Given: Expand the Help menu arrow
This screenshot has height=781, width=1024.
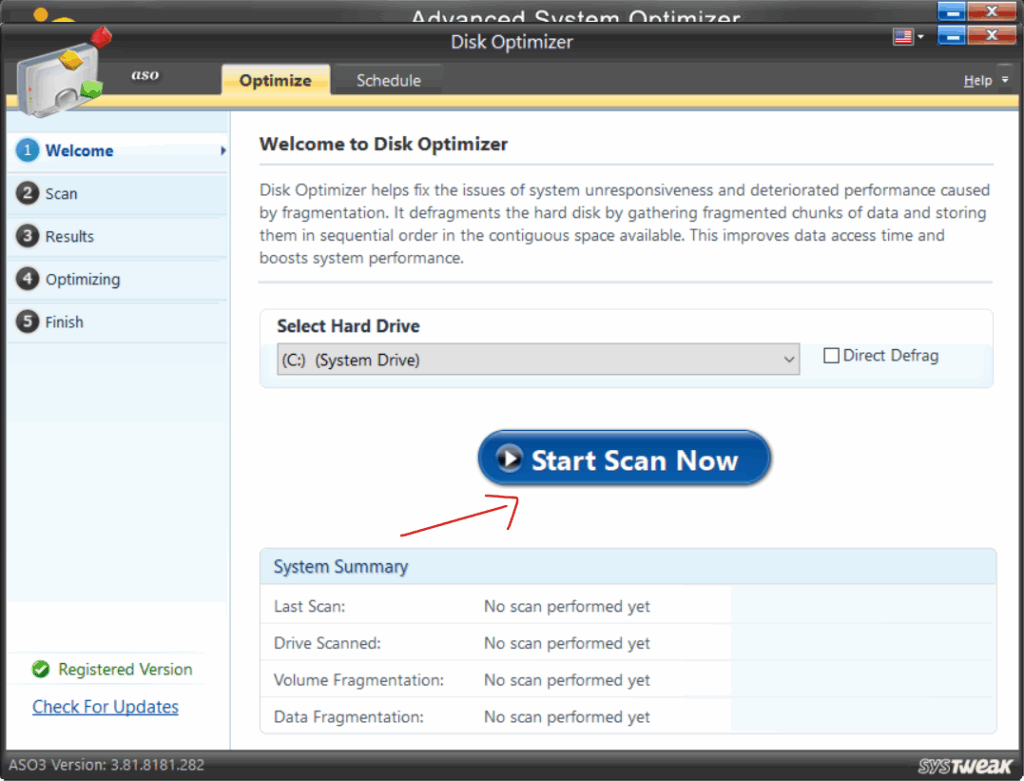Looking at the screenshot, I should point(1005,80).
